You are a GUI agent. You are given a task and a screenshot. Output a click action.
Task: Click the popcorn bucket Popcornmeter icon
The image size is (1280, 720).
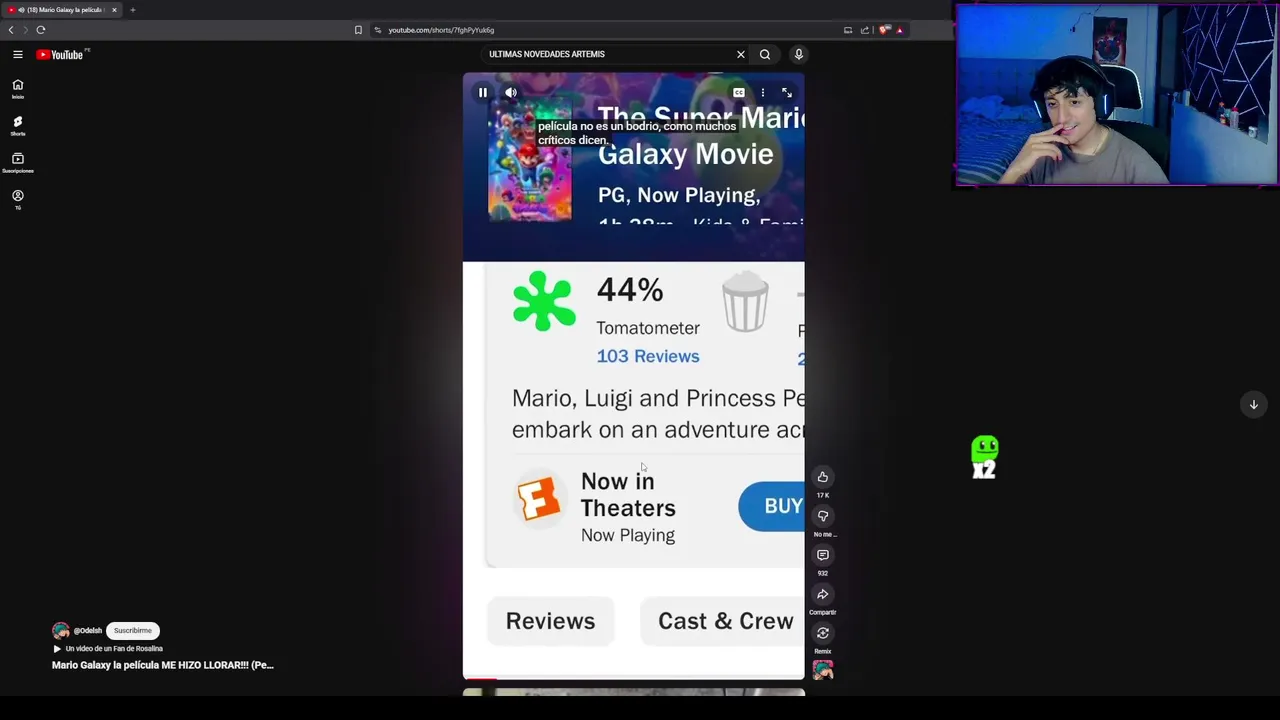[745, 302]
